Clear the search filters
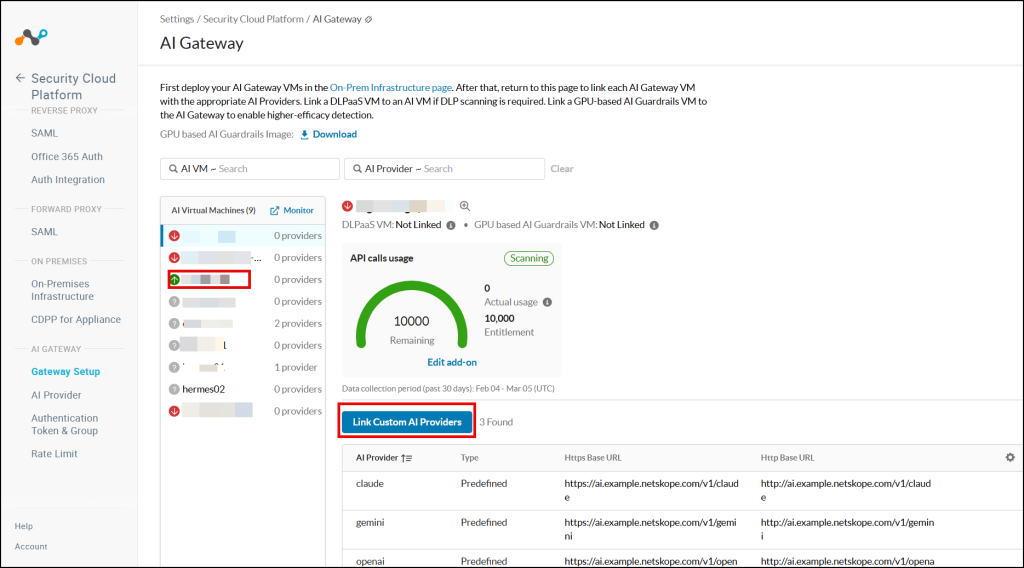The image size is (1024, 568). click(x=562, y=169)
